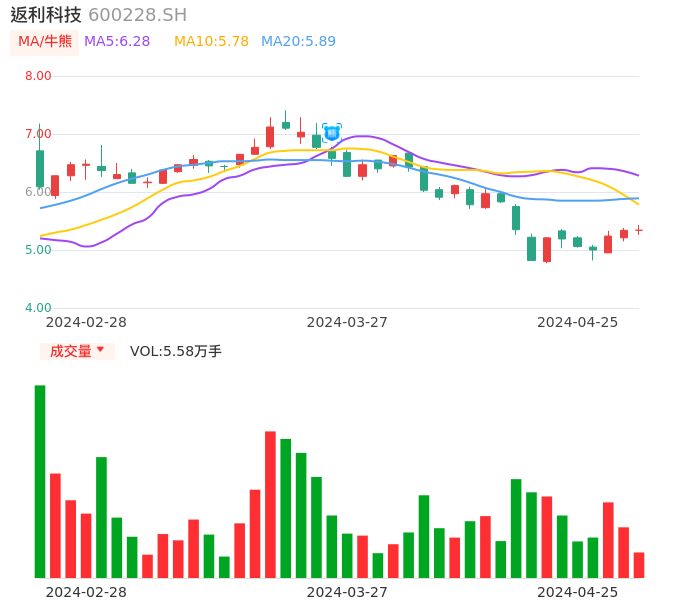
Task: Click the blue bear marker on the candlestick chart
Action: [x=332, y=133]
